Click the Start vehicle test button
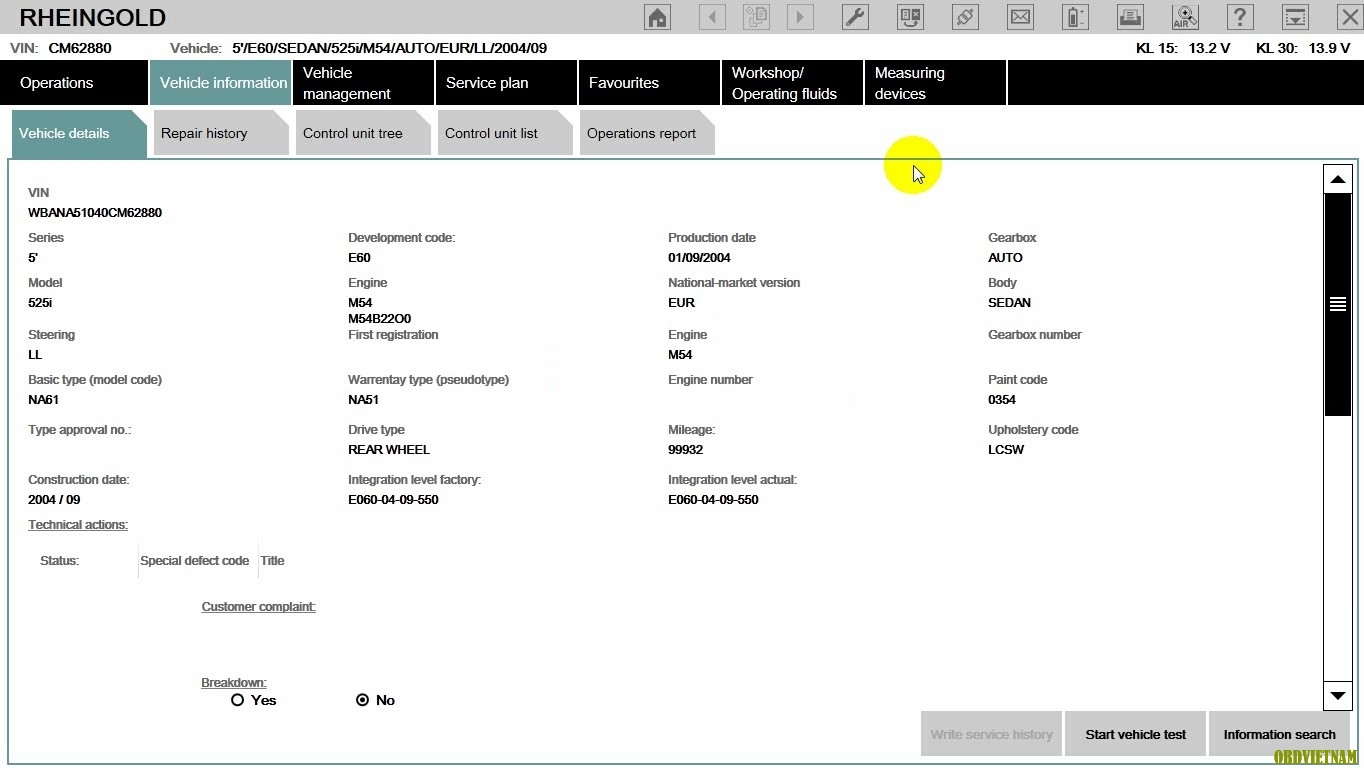Image resolution: width=1364 pixels, height=768 pixels. click(x=1136, y=734)
